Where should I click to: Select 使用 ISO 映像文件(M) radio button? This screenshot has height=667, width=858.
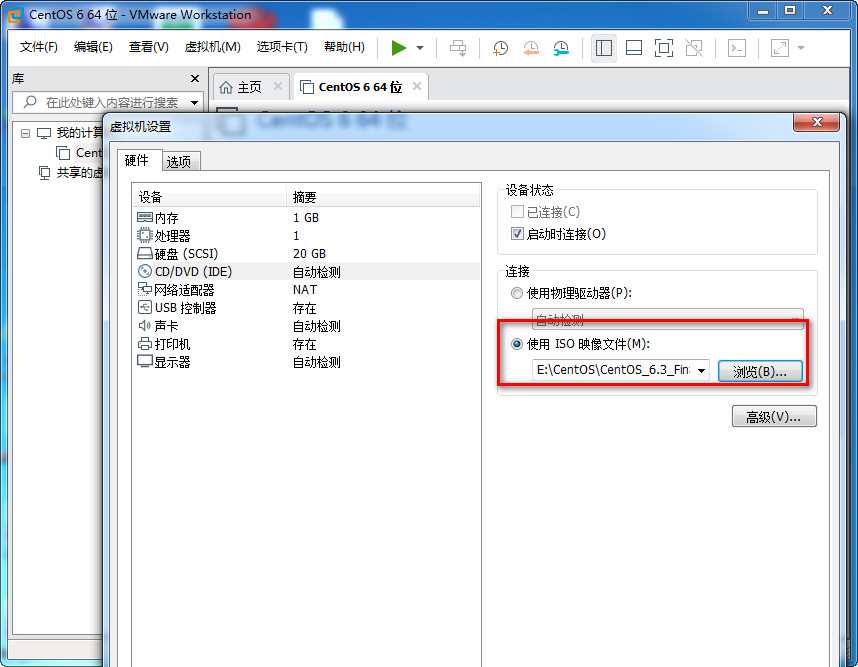pos(517,344)
